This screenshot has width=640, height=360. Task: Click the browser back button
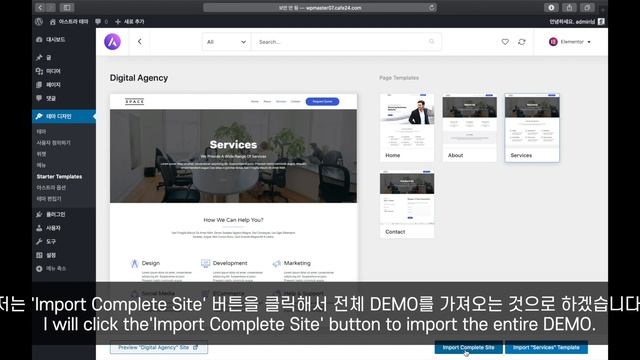pyautogui.click(x=40, y=7)
